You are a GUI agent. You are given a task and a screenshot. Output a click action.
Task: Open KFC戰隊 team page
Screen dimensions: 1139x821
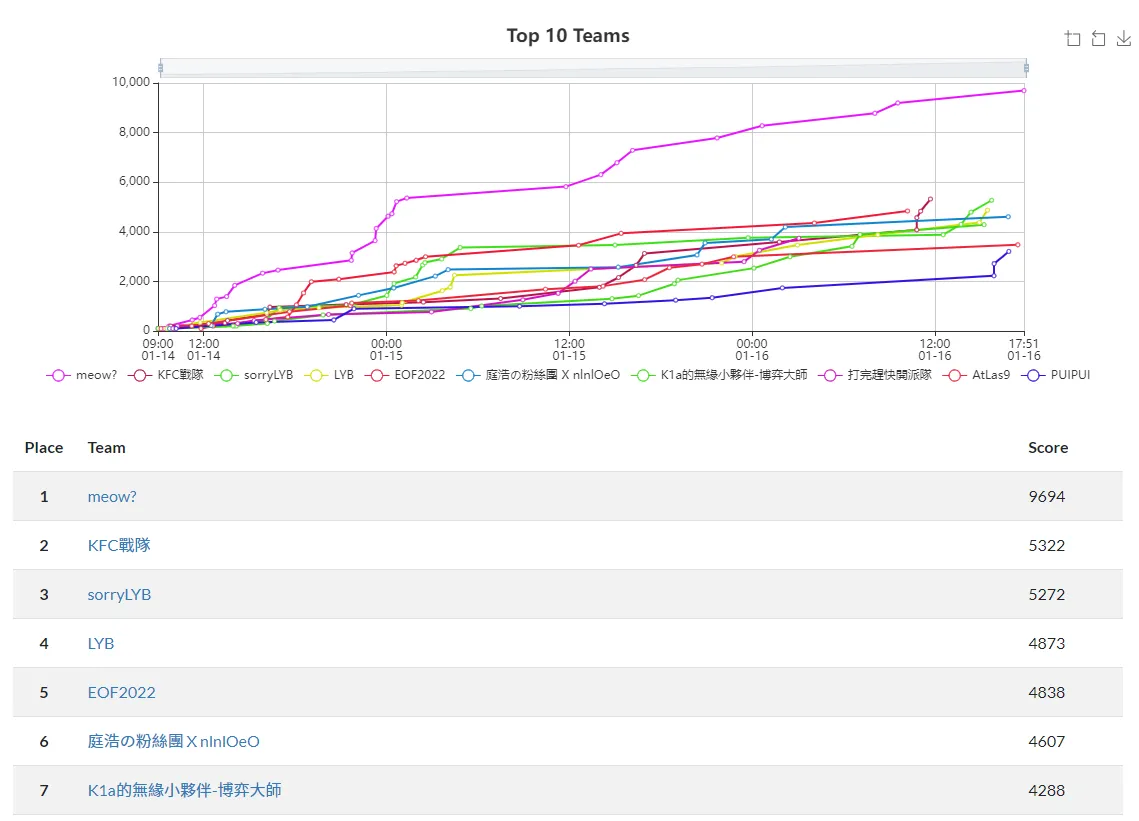[x=119, y=545]
